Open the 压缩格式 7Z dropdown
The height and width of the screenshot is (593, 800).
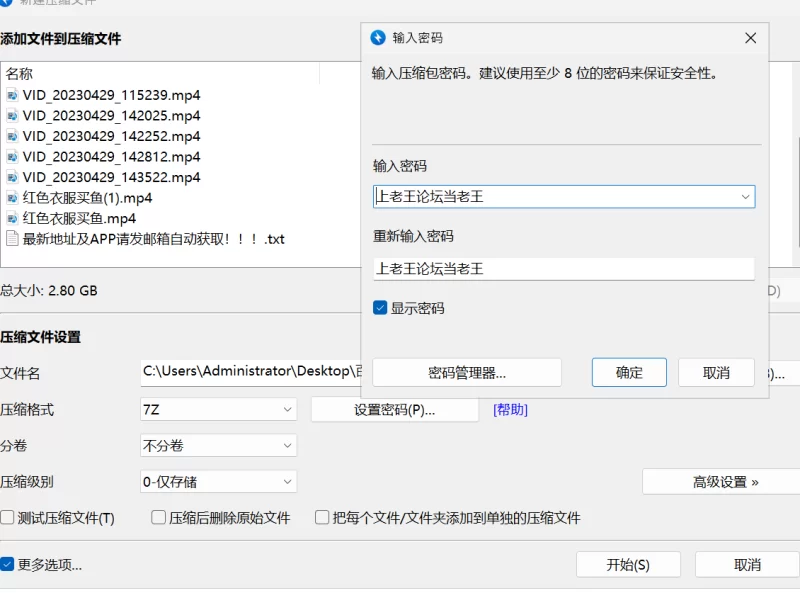pyautogui.click(x=219, y=409)
